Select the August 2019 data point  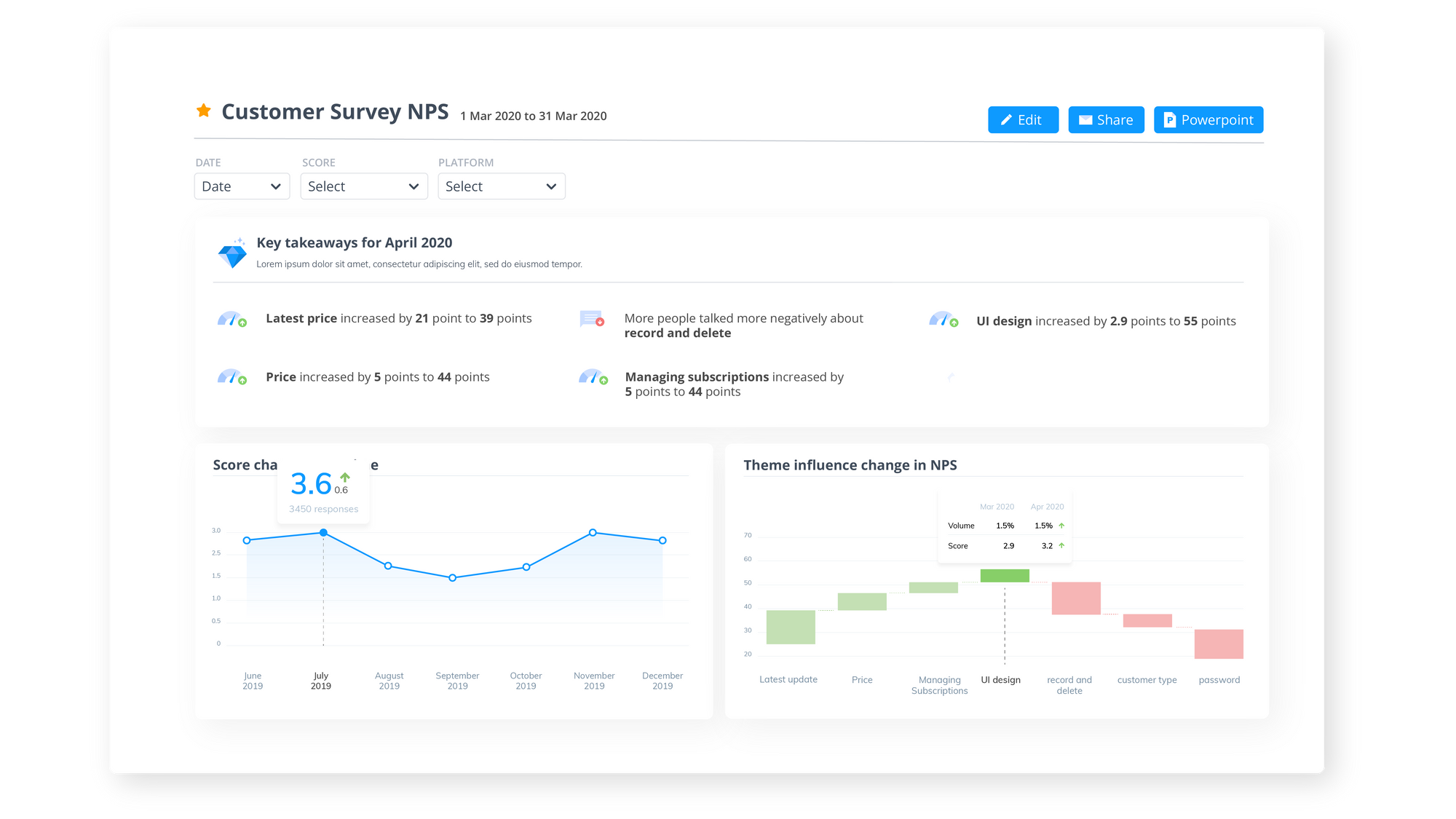click(x=388, y=566)
